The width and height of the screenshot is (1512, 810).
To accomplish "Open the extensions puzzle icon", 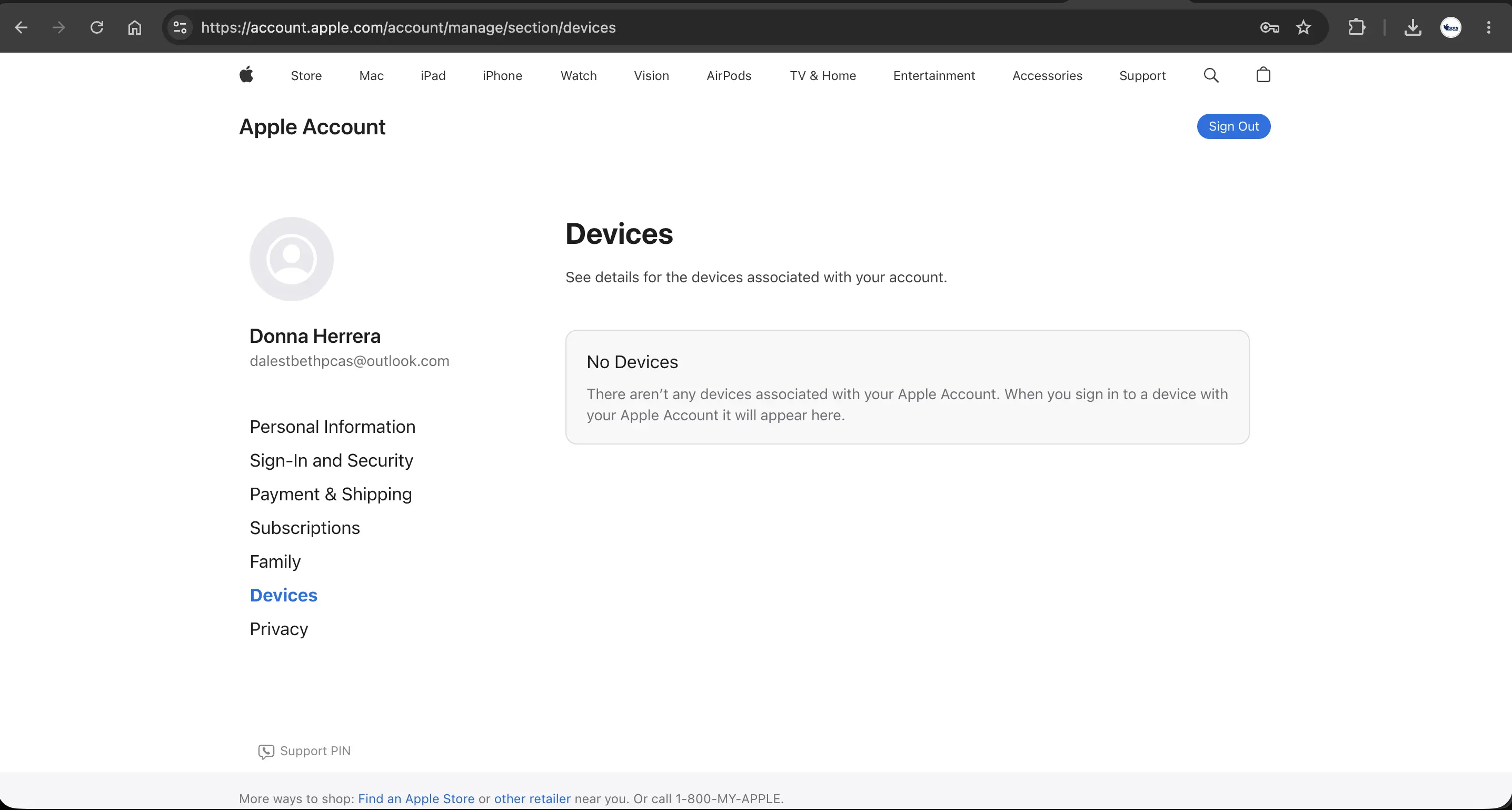I will pyautogui.click(x=1357, y=27).
